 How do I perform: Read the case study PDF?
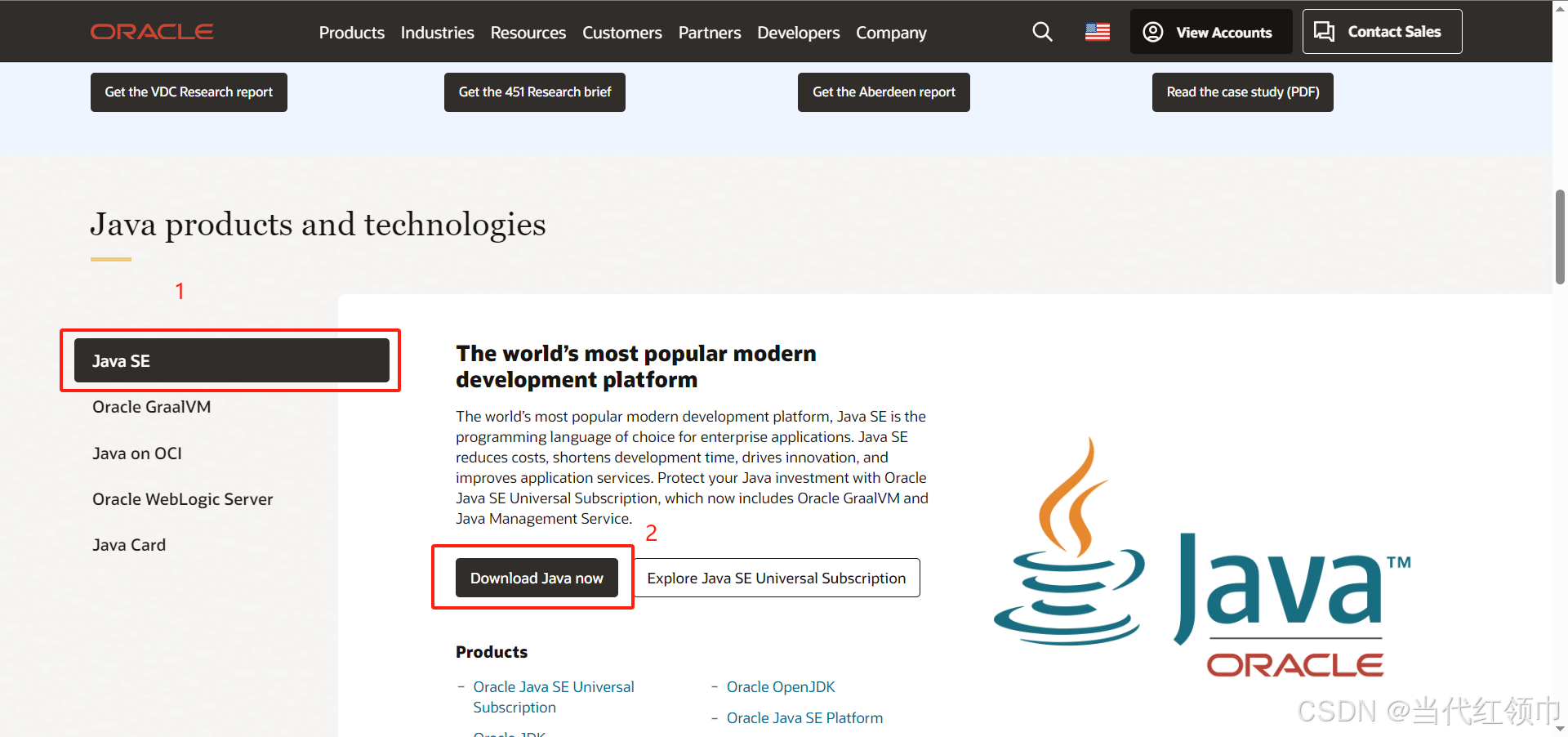tap(1243, 92)
